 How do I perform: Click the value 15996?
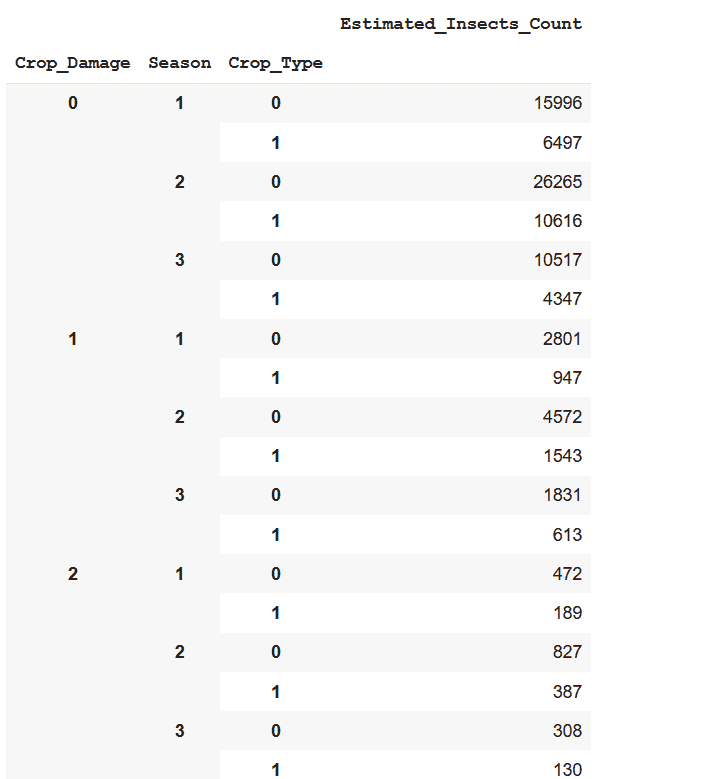point(557,103)
